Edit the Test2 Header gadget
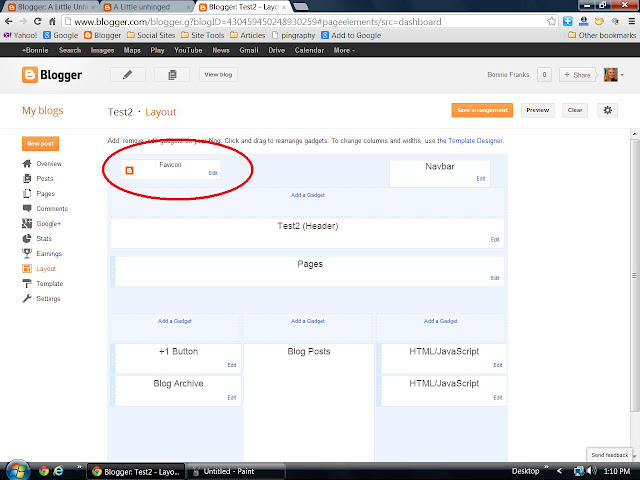Screen dimensions: 640x480 click(495, 240)
